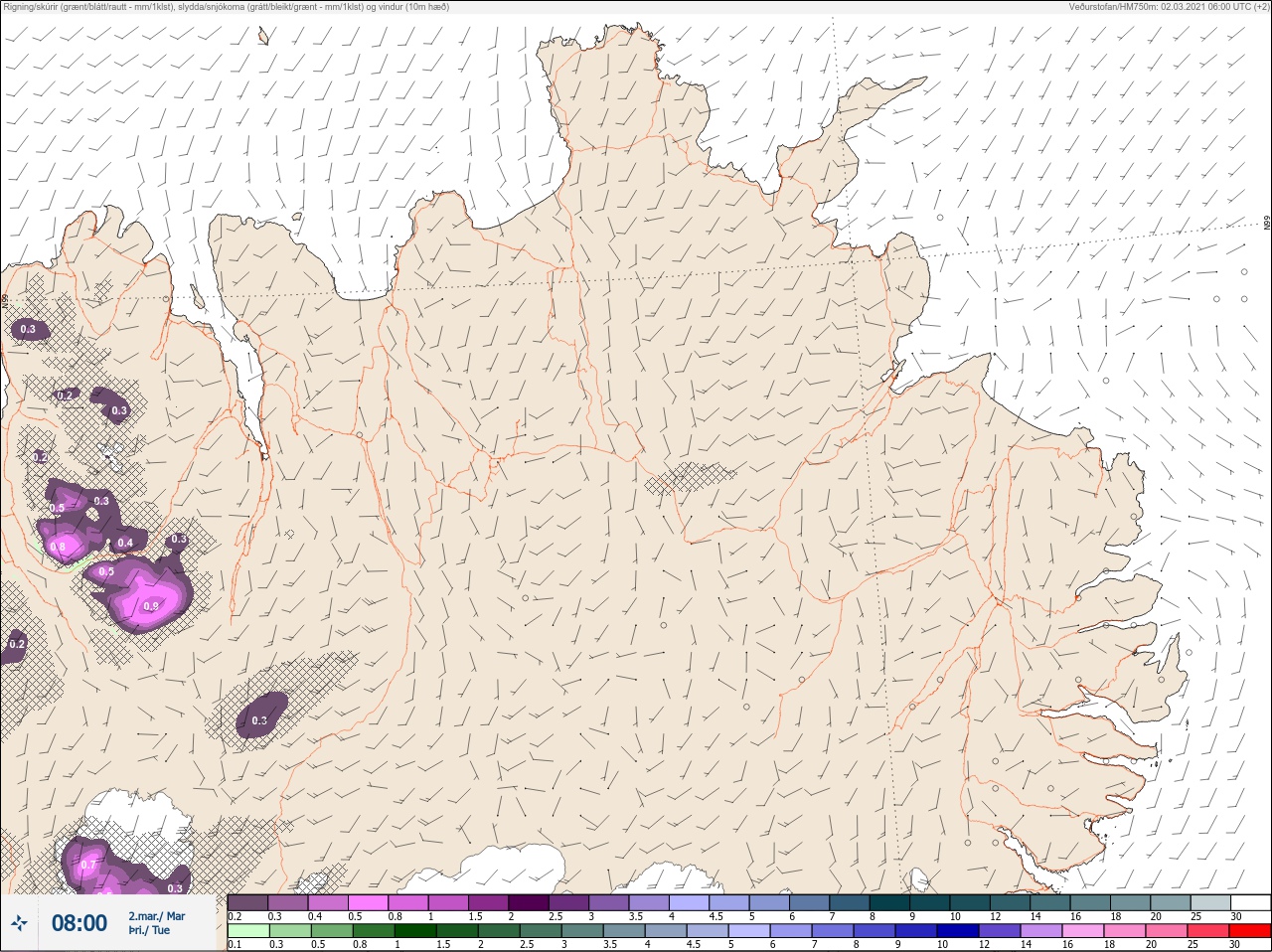Image resolution: width=1272 pixels, height=952 pixels.
Task: Pick the dark green 1 mm rain legend swatch
Action: coord(415,931)
